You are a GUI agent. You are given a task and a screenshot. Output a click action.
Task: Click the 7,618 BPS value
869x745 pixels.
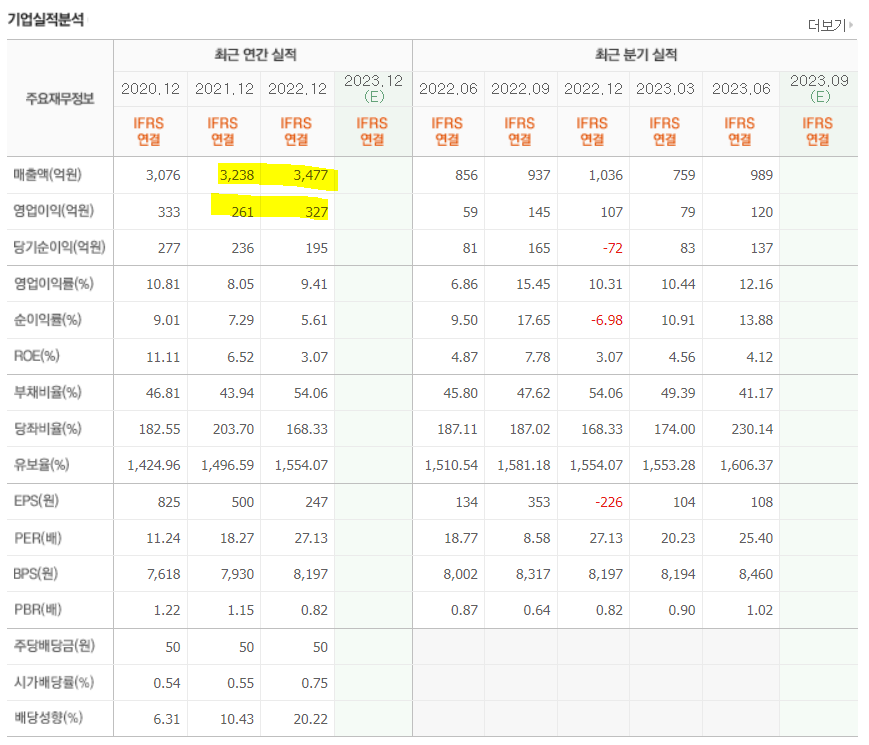pos(163,574)
